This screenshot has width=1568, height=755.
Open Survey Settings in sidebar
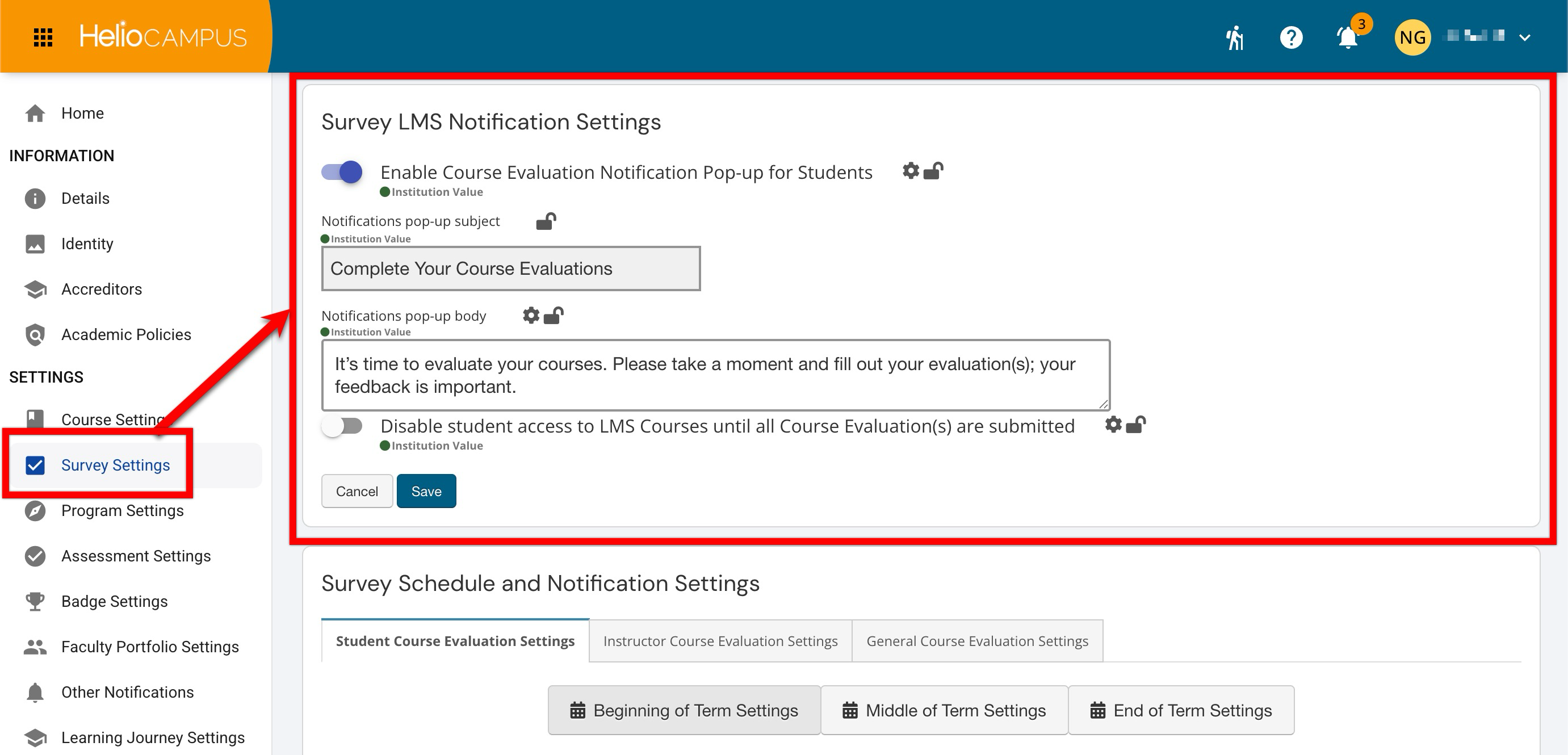pos(135,465)
